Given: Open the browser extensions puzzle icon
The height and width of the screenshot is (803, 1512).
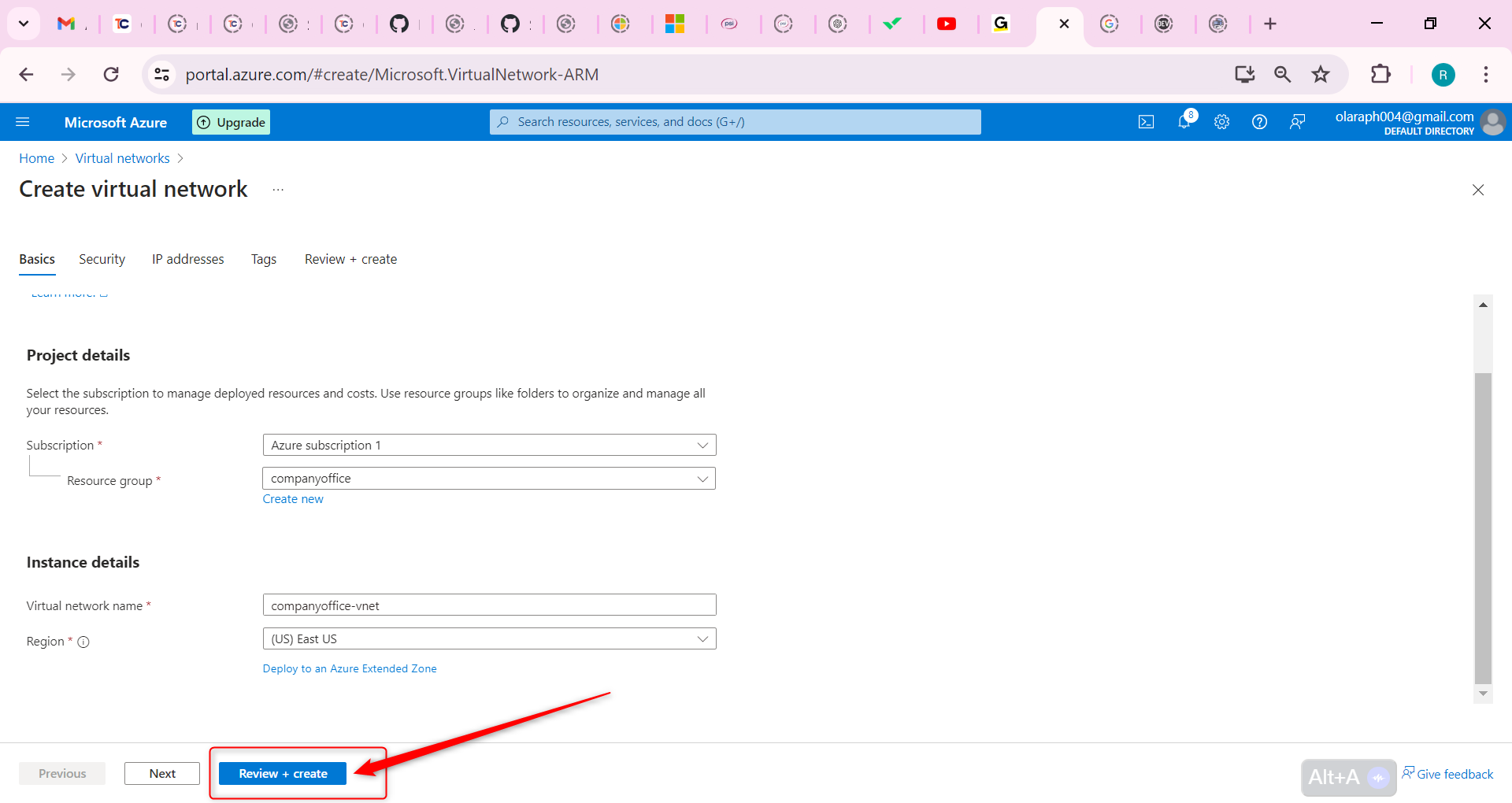Looking at the screenshot, I should coord(1381,74).
